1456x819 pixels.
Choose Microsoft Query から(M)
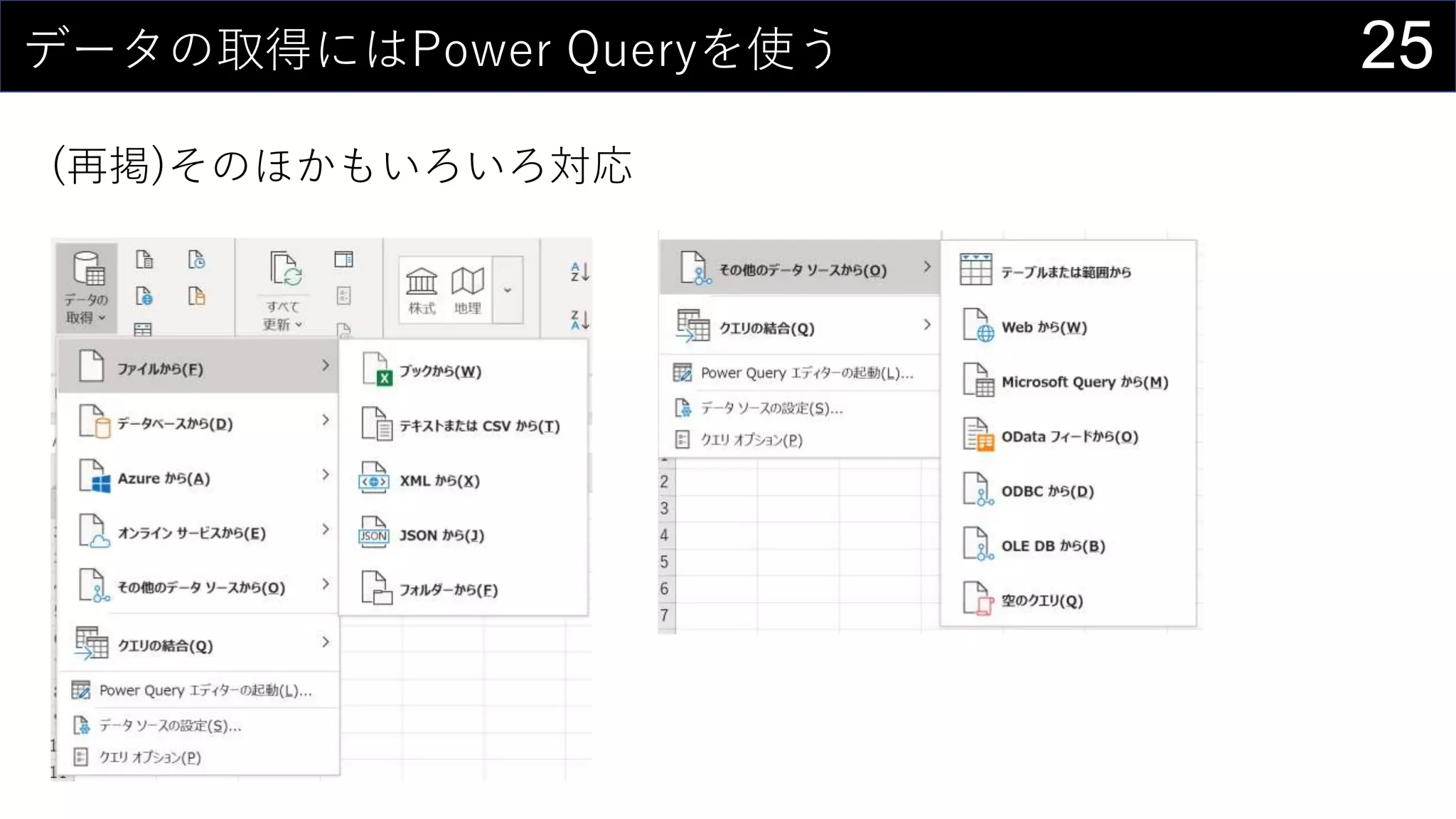[x=1069, y=381]
